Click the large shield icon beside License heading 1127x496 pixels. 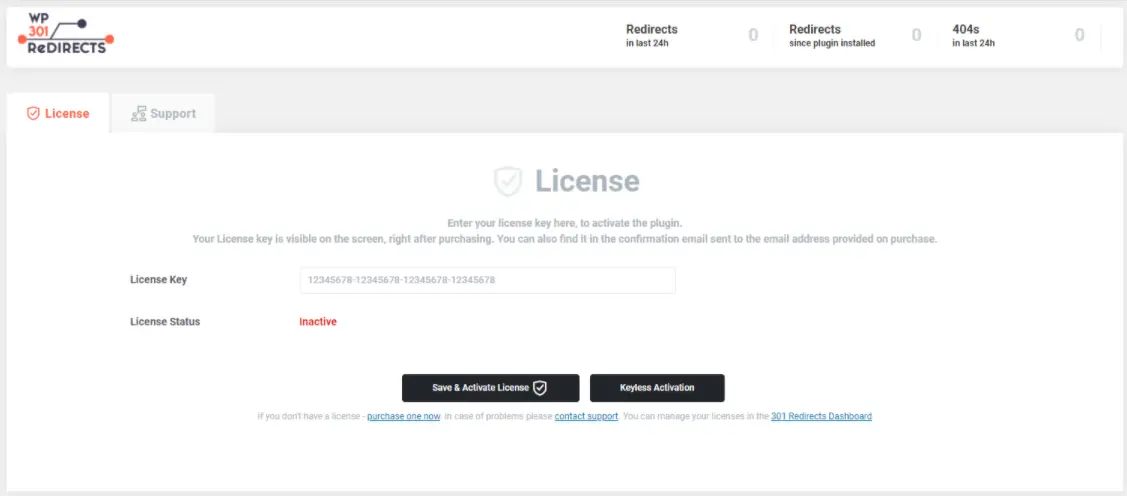(x=508, y=181)
